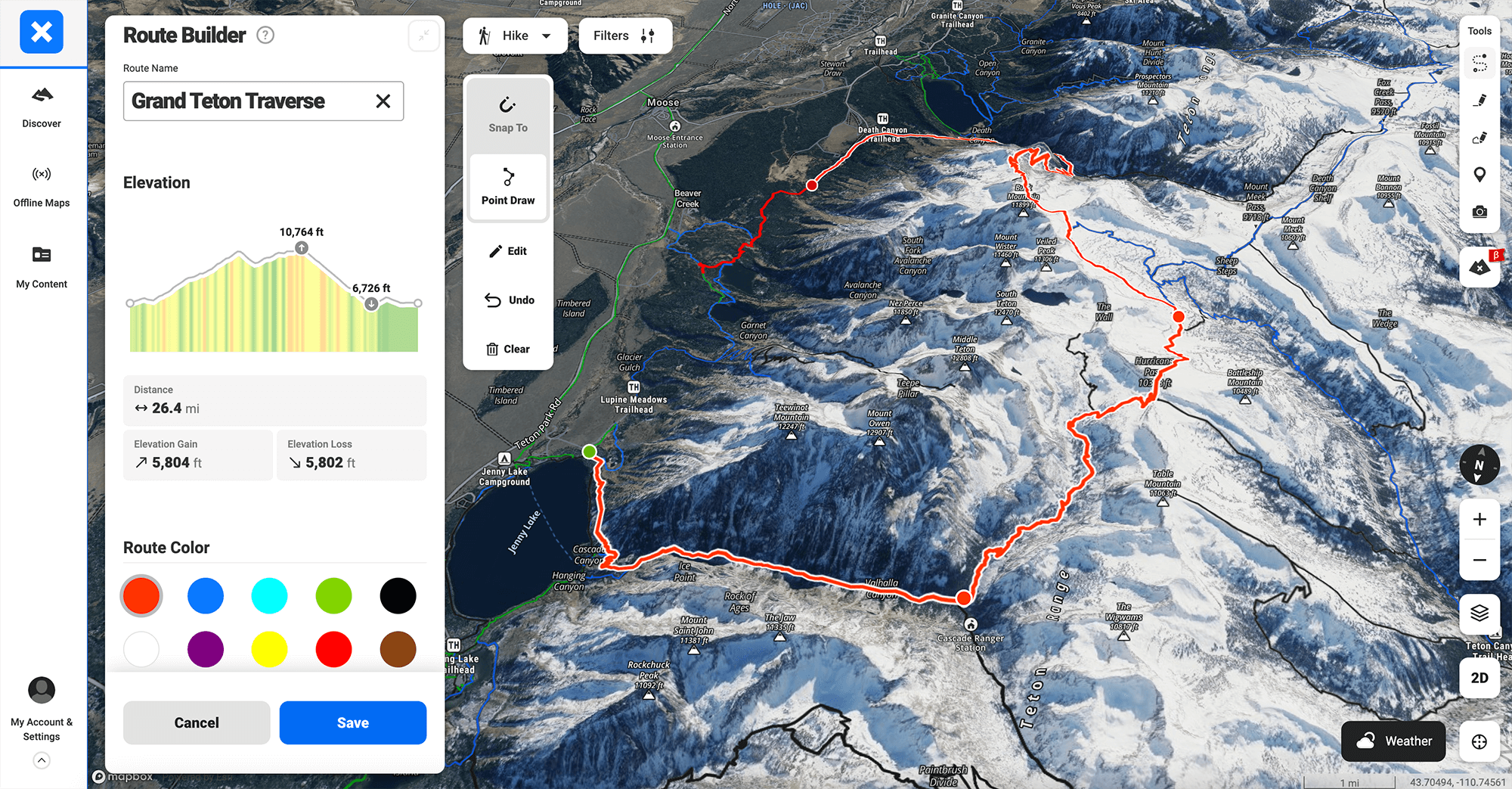Cancel the route builder
This screenshot has height=789, width=1512.
click(x=197, y=722)
